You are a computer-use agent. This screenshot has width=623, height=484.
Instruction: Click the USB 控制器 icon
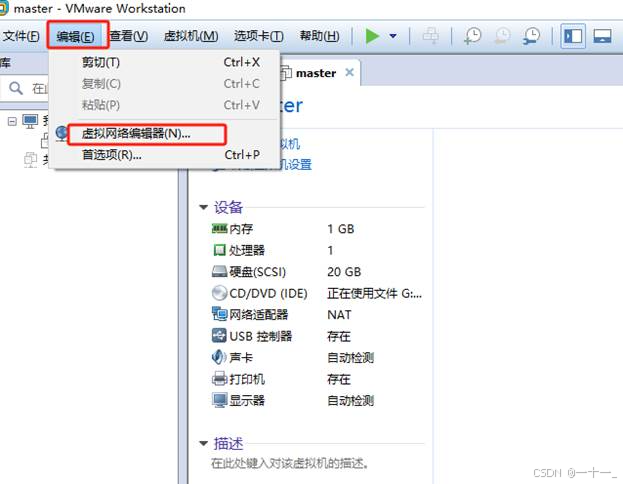tap(219, 336)
